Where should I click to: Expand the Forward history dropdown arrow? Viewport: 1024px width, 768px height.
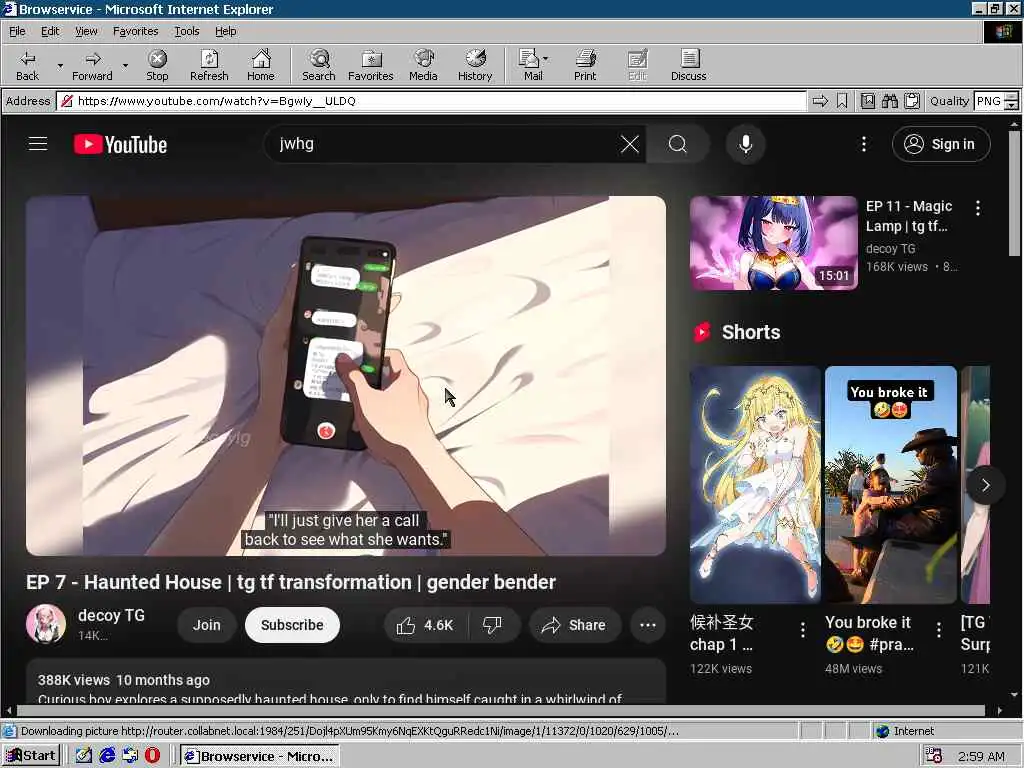[x=125, y=65]
